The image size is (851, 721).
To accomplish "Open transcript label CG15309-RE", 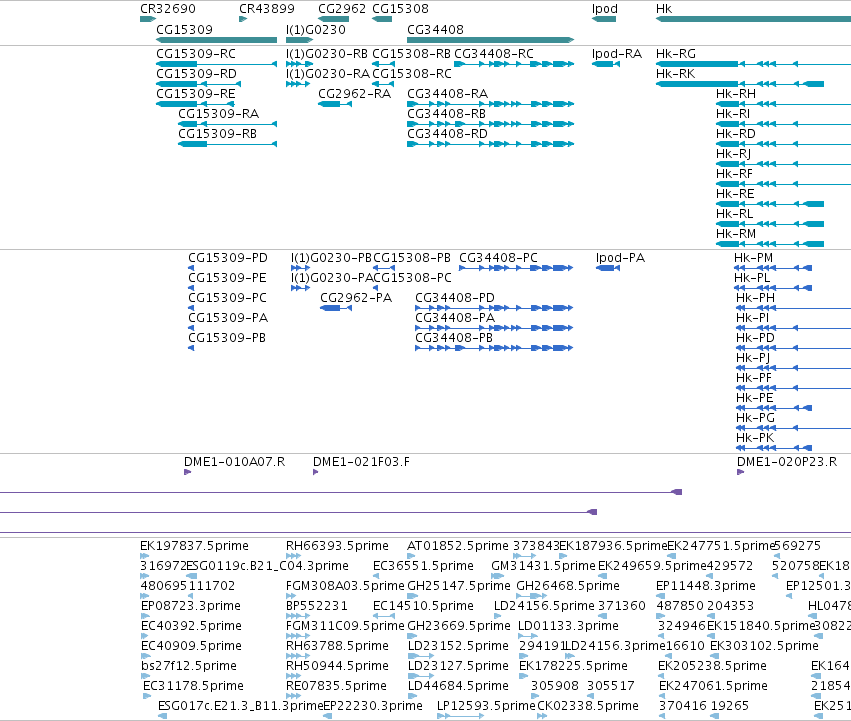I will pyautogui.click(x=196, y=93).
